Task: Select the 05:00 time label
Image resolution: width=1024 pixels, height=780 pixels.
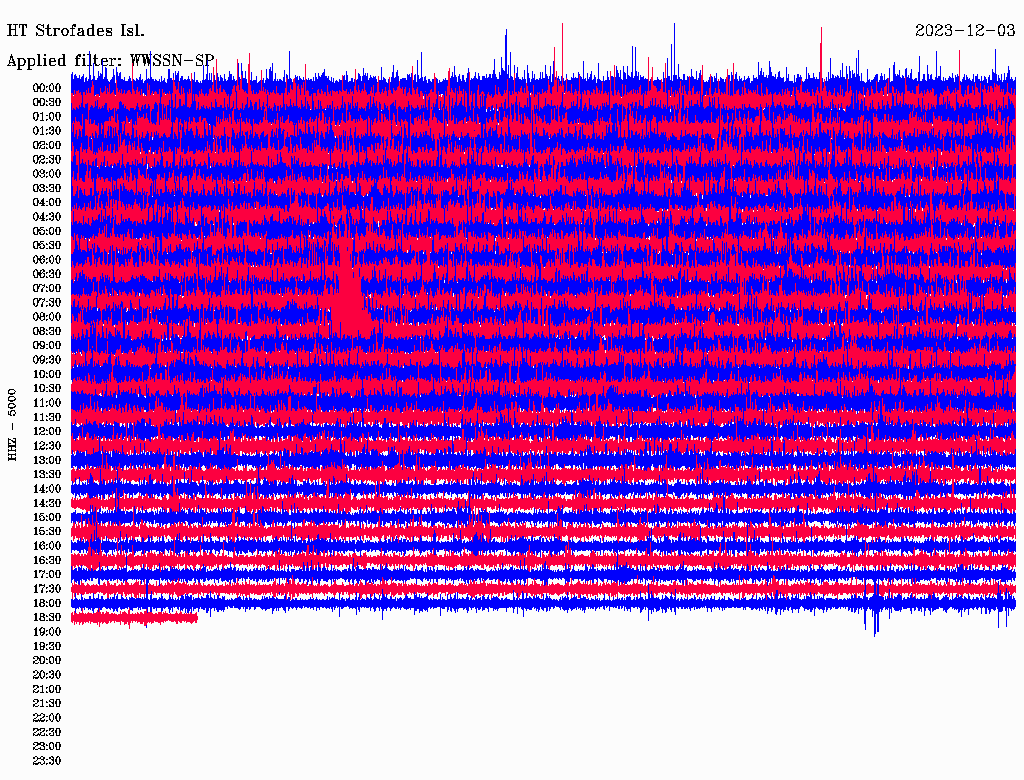Action: tap(47, 231)
